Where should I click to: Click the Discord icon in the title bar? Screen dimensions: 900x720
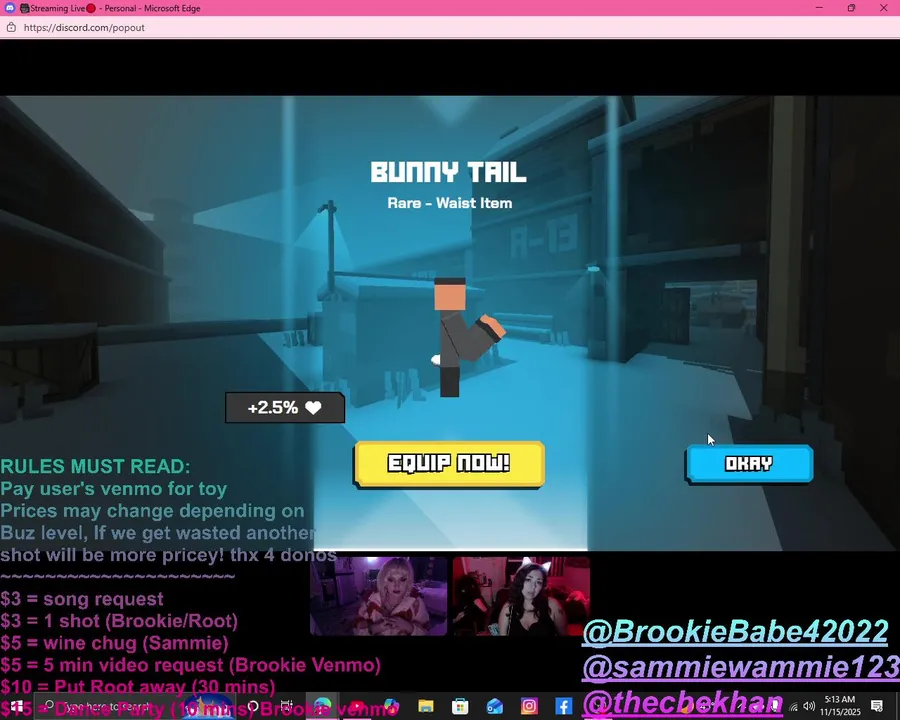10,8
